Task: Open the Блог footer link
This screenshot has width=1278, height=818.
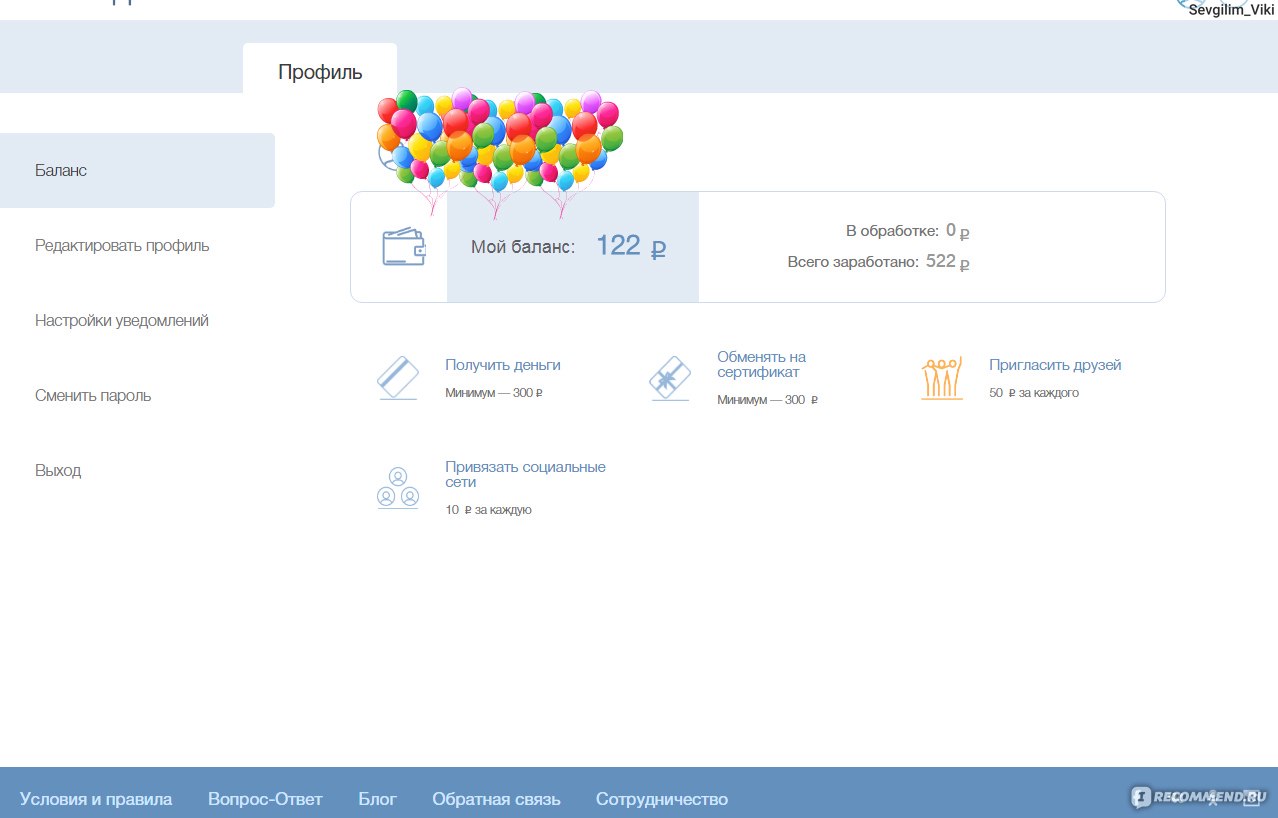Action: (378, 799)
